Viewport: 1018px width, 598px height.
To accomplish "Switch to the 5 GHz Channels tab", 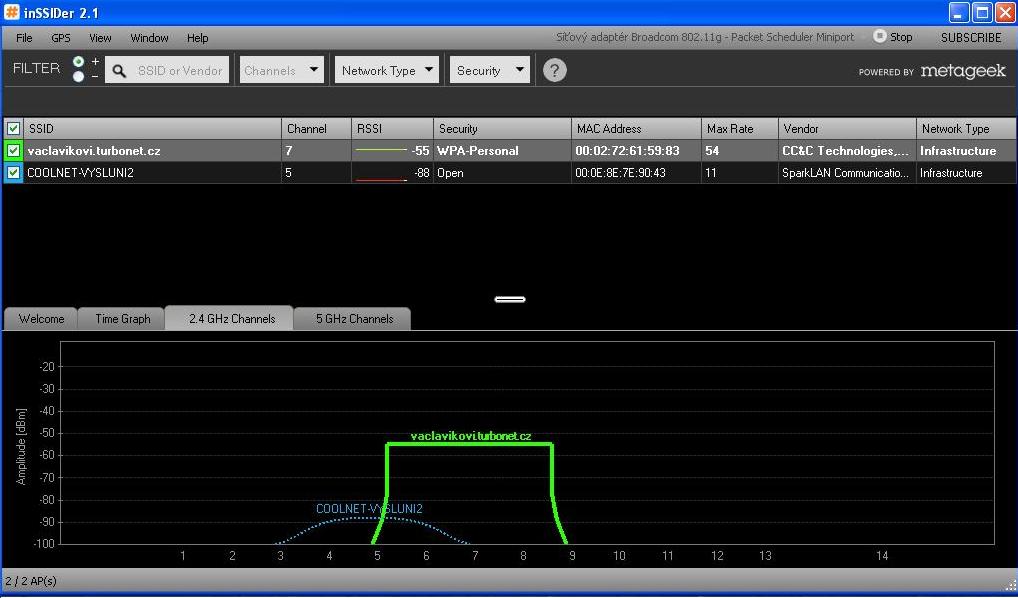I will pos(354,319).
